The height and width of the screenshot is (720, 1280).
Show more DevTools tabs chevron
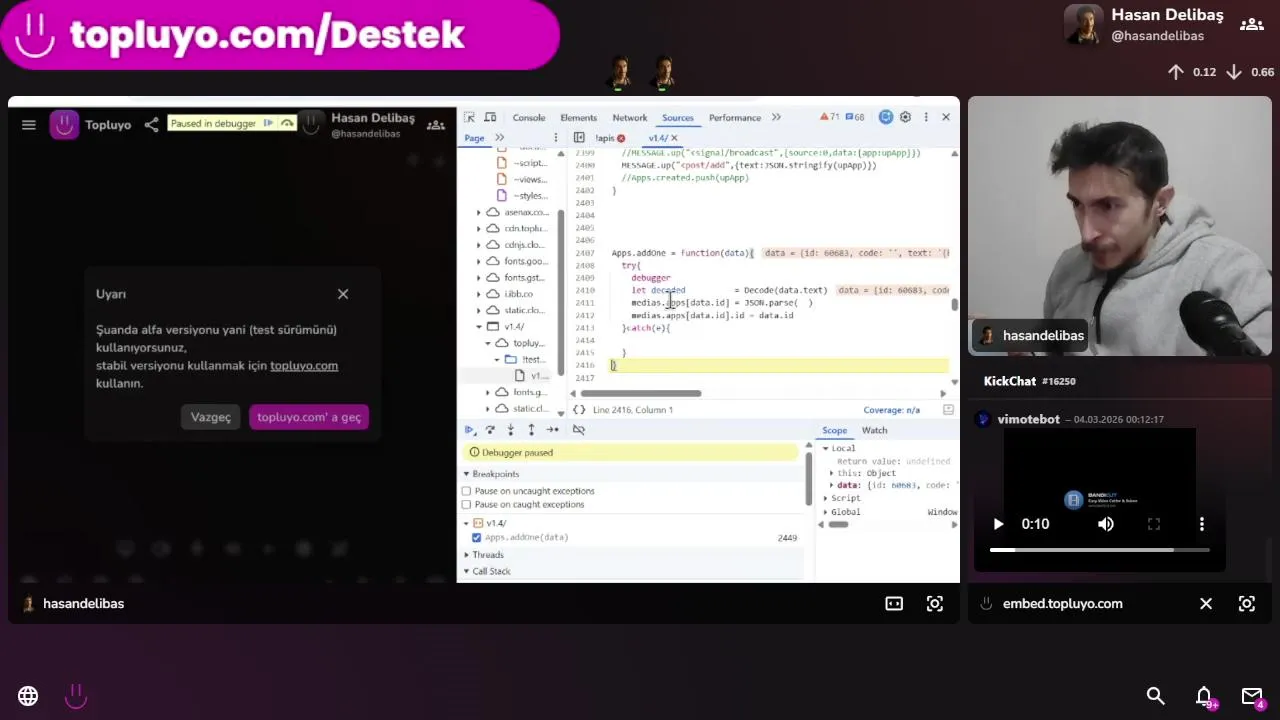point(776,117)
